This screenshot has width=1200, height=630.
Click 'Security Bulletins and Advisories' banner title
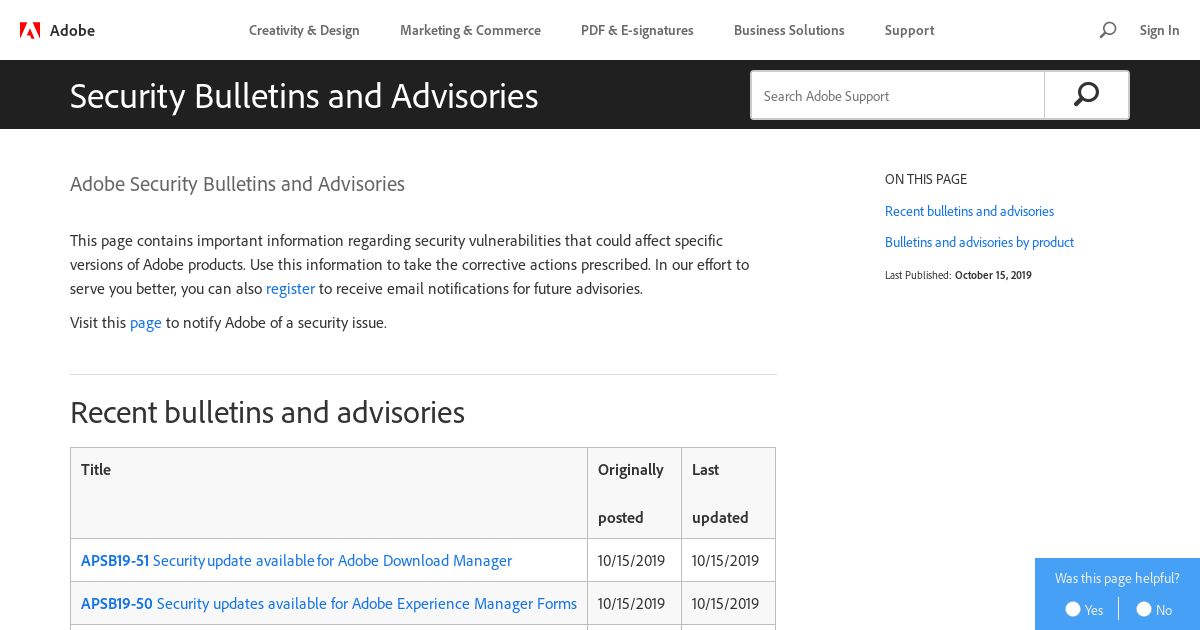(x=304, y=95)
